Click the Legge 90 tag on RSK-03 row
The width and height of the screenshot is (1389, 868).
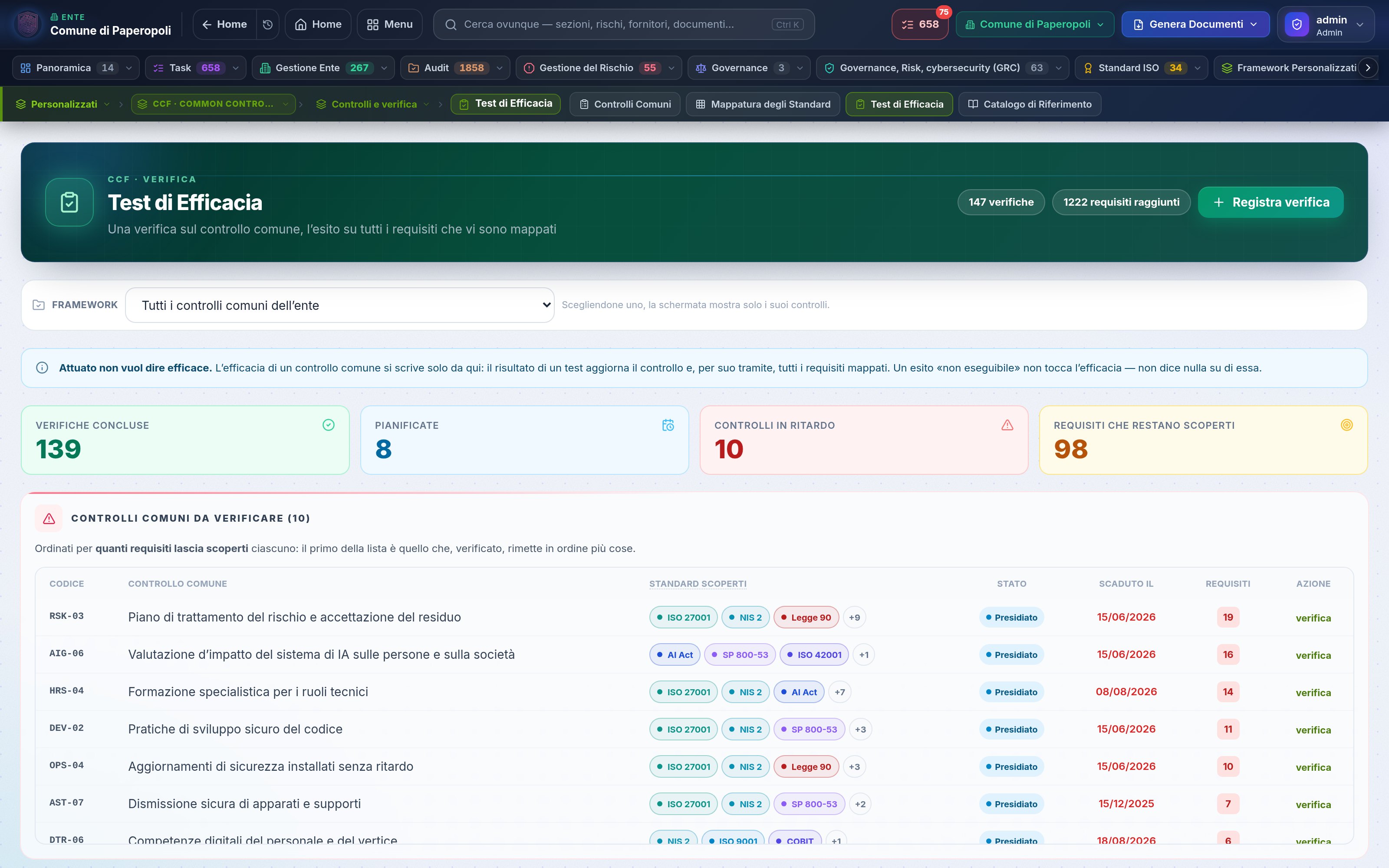(x=806, y=617)
